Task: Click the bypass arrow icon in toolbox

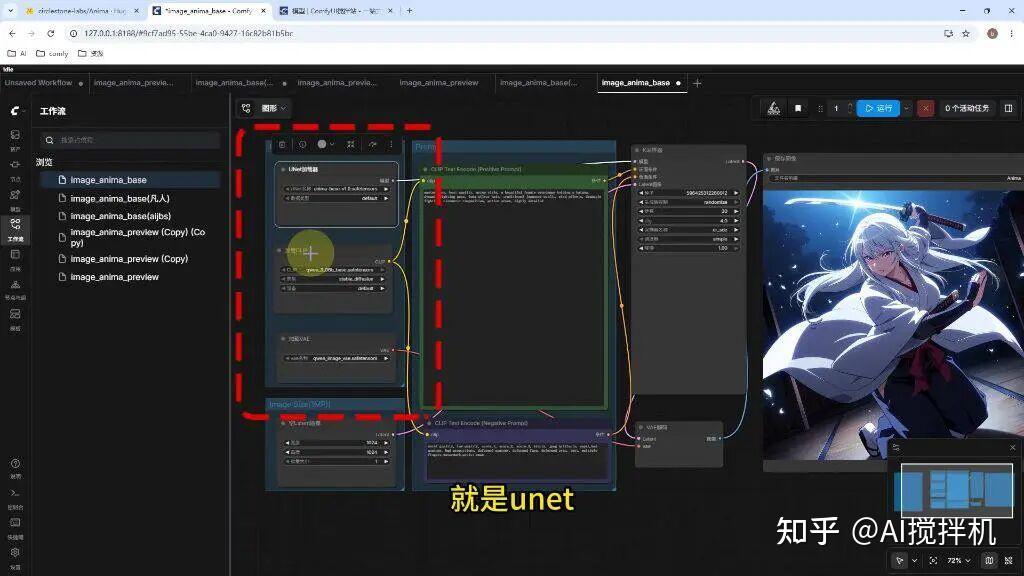Action: tap(373, 144)
